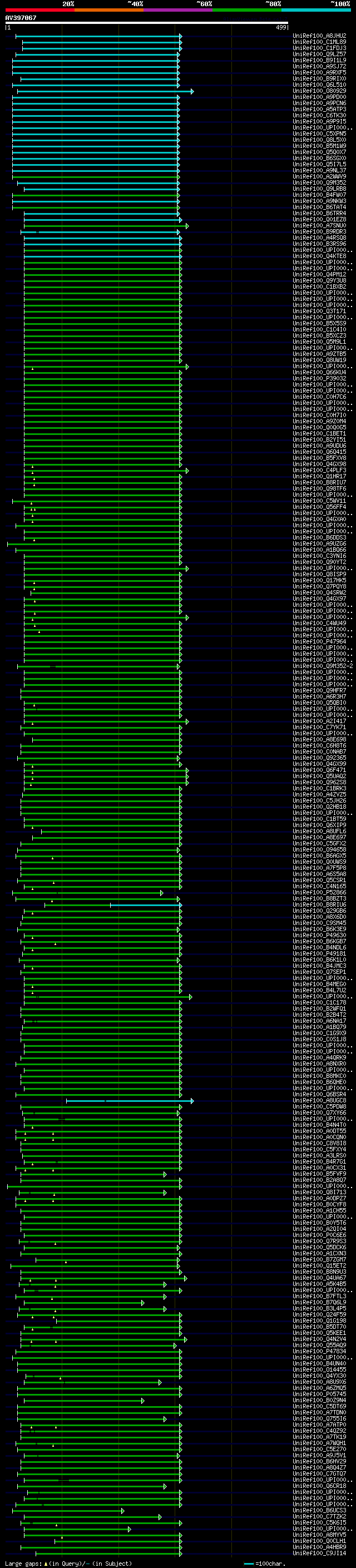Select hit label UniRef100_C1FDJ3
The image size is (356, 1568).
319,48
